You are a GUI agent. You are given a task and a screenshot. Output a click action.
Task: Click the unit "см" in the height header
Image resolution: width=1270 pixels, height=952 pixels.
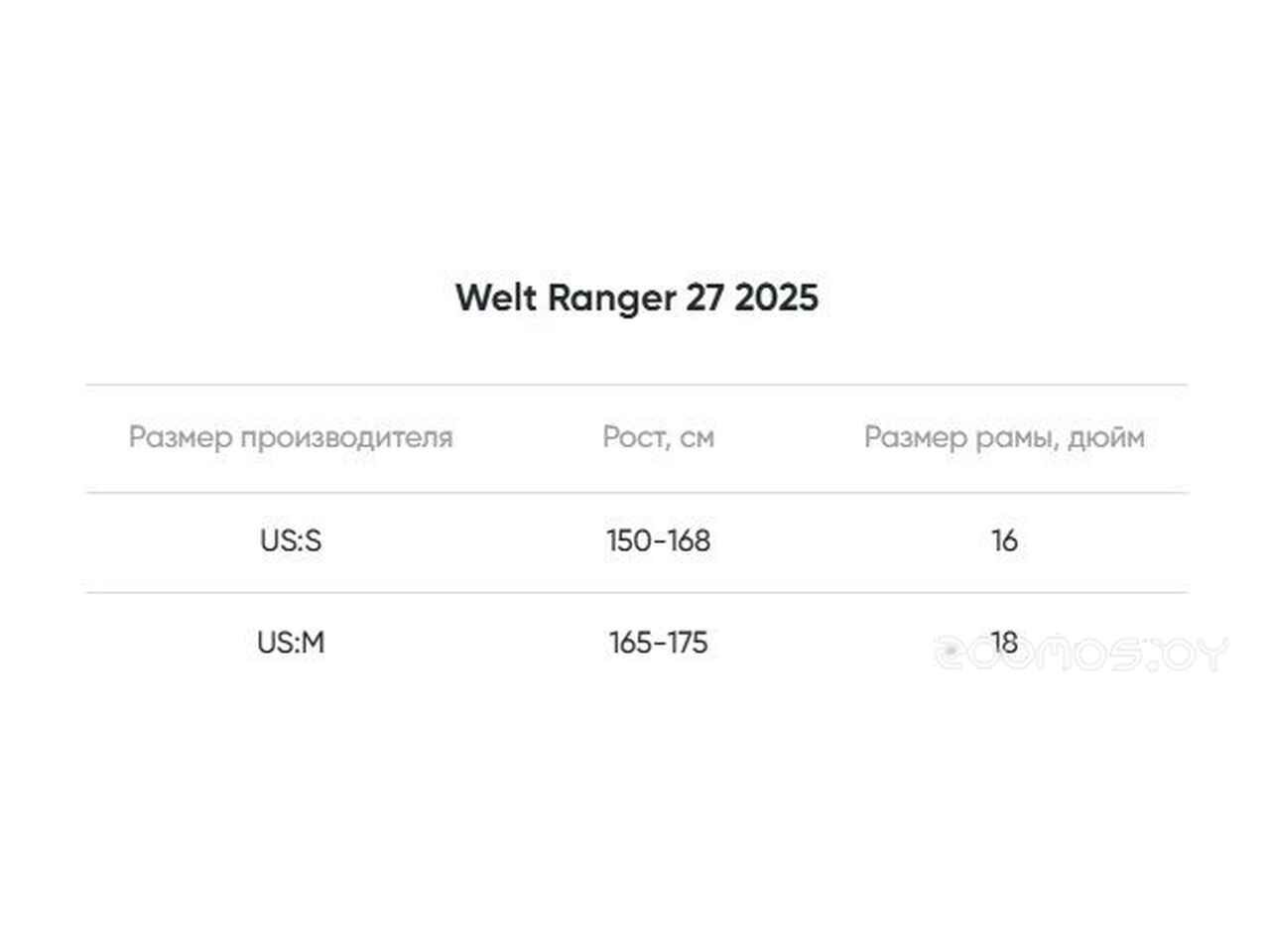(x=697, y=437)
